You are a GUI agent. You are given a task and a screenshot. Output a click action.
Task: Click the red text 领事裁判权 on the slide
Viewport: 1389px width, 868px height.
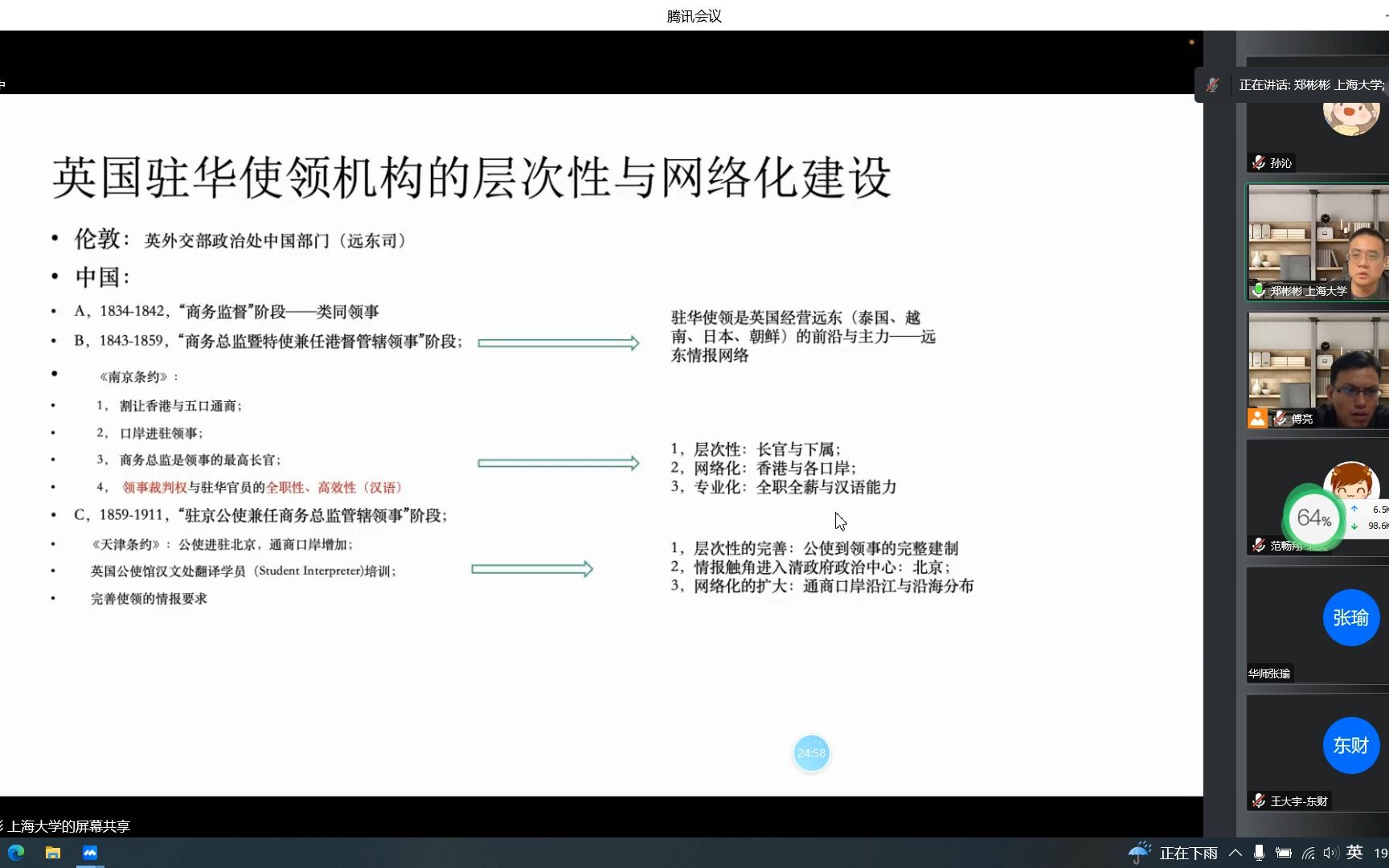pyautogui.click(x=155, y=487)
